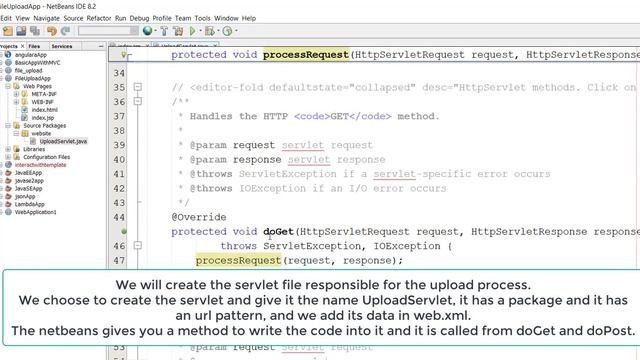
Task: Select the file_upload project
Action: [28, 71]
